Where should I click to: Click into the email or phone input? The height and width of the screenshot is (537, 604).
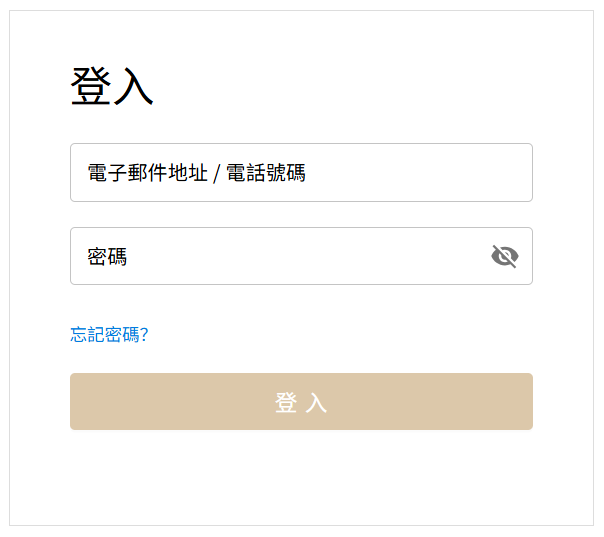pos(300,173)
